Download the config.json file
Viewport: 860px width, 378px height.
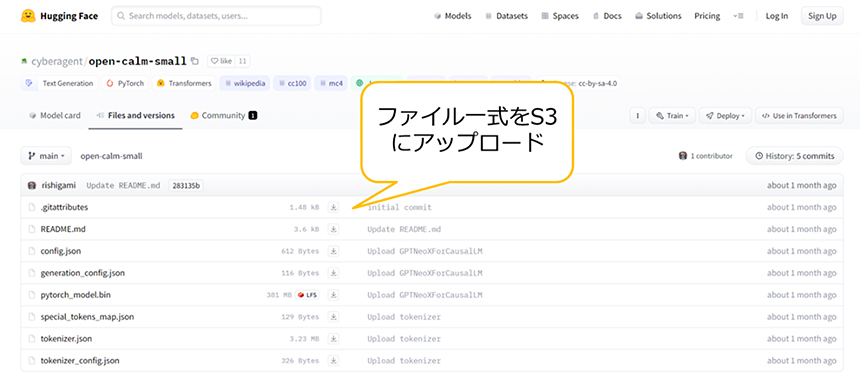[333, 251]
